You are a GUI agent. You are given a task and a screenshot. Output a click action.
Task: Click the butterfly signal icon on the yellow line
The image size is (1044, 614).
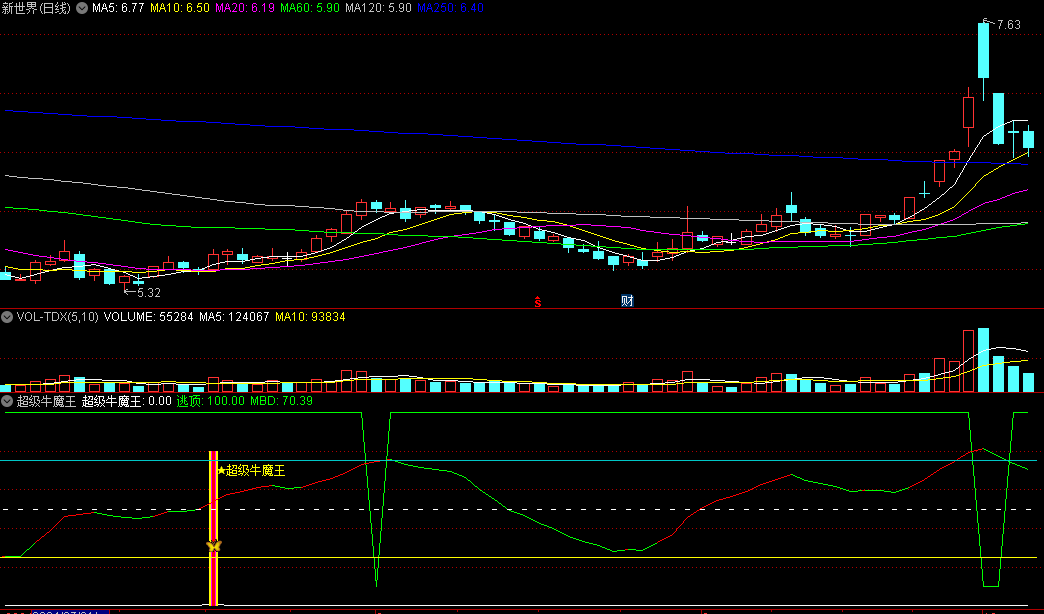tap(213, 547)
